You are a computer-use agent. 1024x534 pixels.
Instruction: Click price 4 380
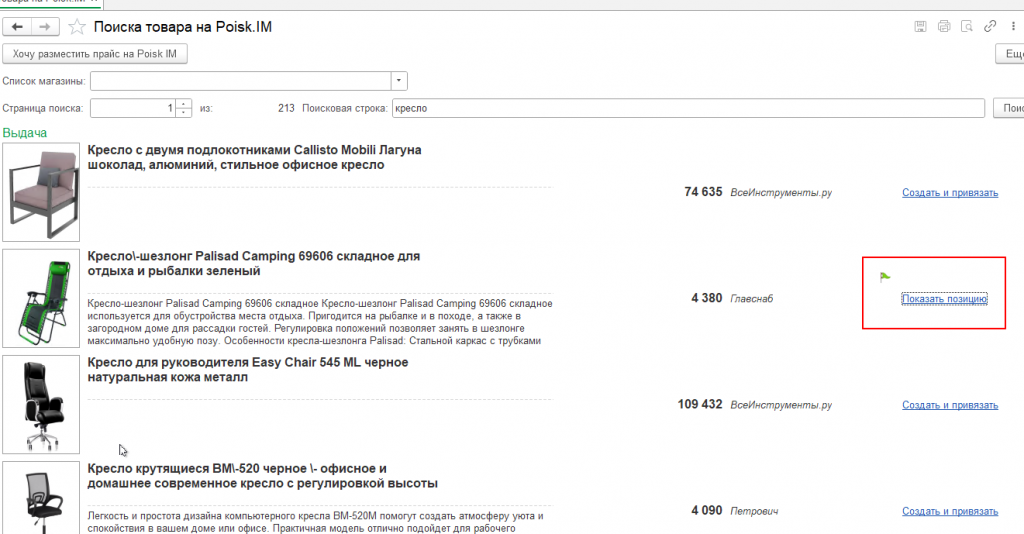pyautogui.click(x=707, y=298)
